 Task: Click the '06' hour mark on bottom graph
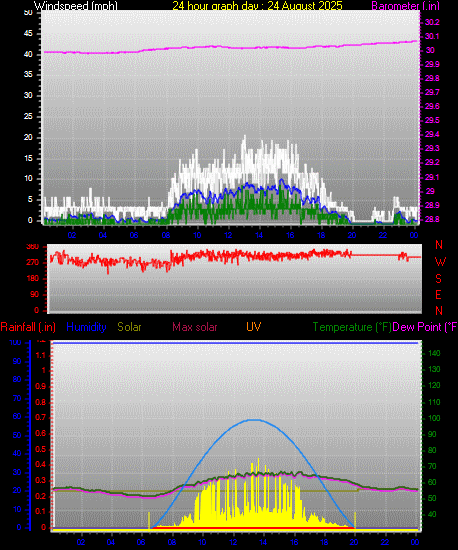click(x=141, y=542)
